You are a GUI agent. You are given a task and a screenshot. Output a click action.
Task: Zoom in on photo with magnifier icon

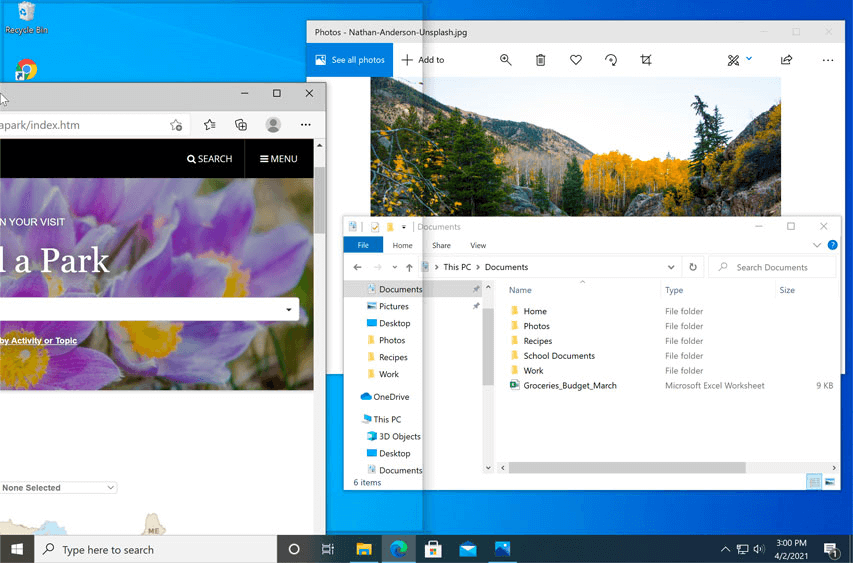point(506,60)
